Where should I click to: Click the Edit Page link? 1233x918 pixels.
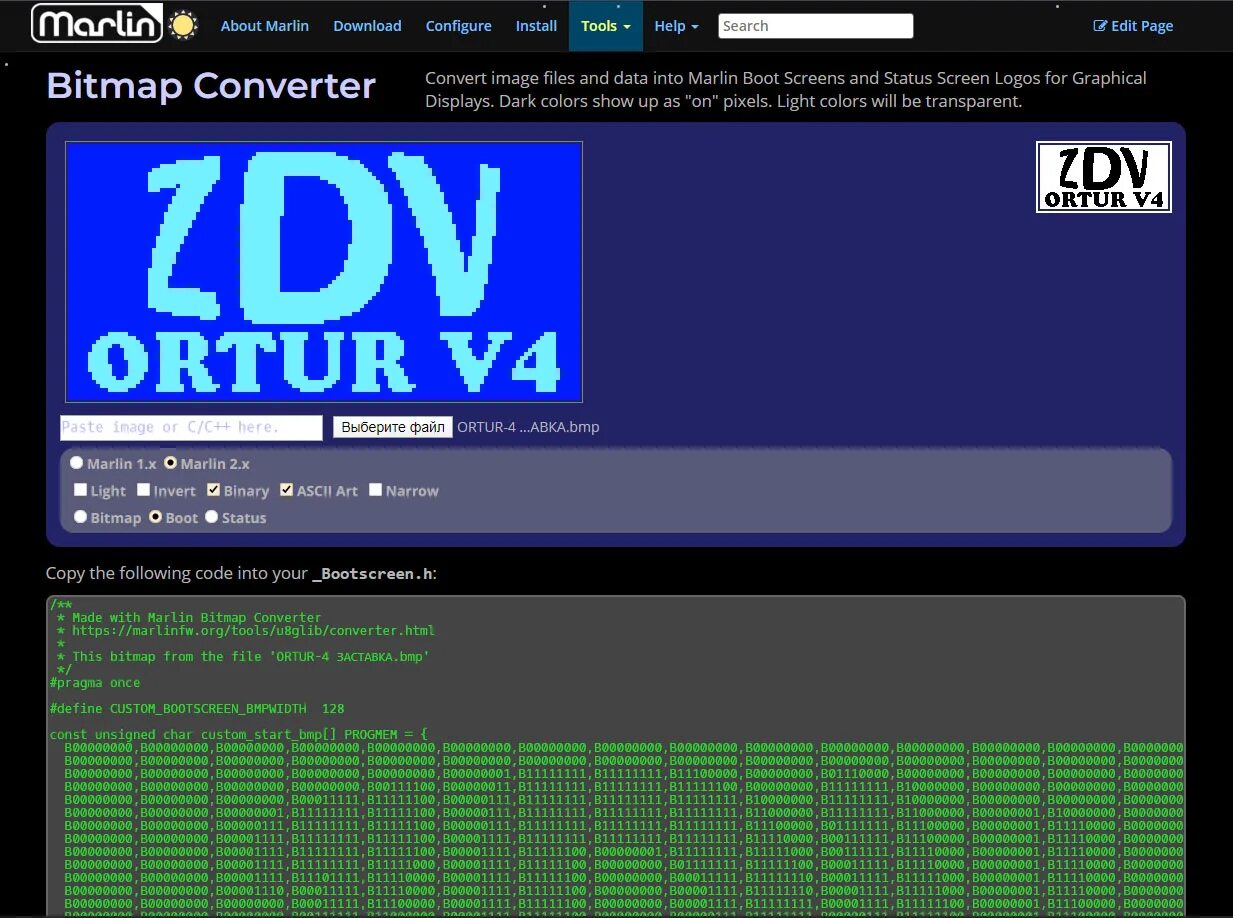pos(1133,26)
